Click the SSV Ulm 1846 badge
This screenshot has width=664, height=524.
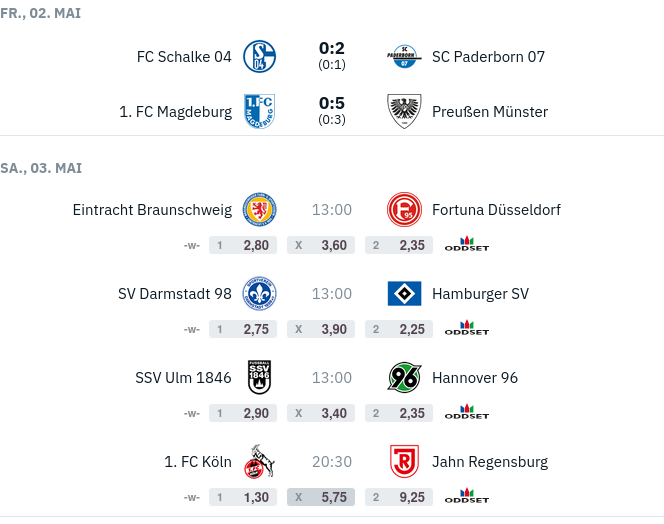260,377
